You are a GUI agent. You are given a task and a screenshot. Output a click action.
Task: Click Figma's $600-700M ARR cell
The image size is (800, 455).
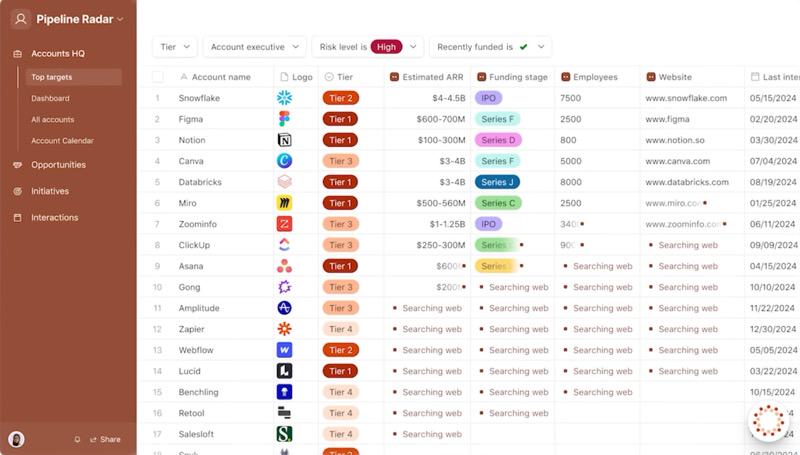click(x=441, y=119)
